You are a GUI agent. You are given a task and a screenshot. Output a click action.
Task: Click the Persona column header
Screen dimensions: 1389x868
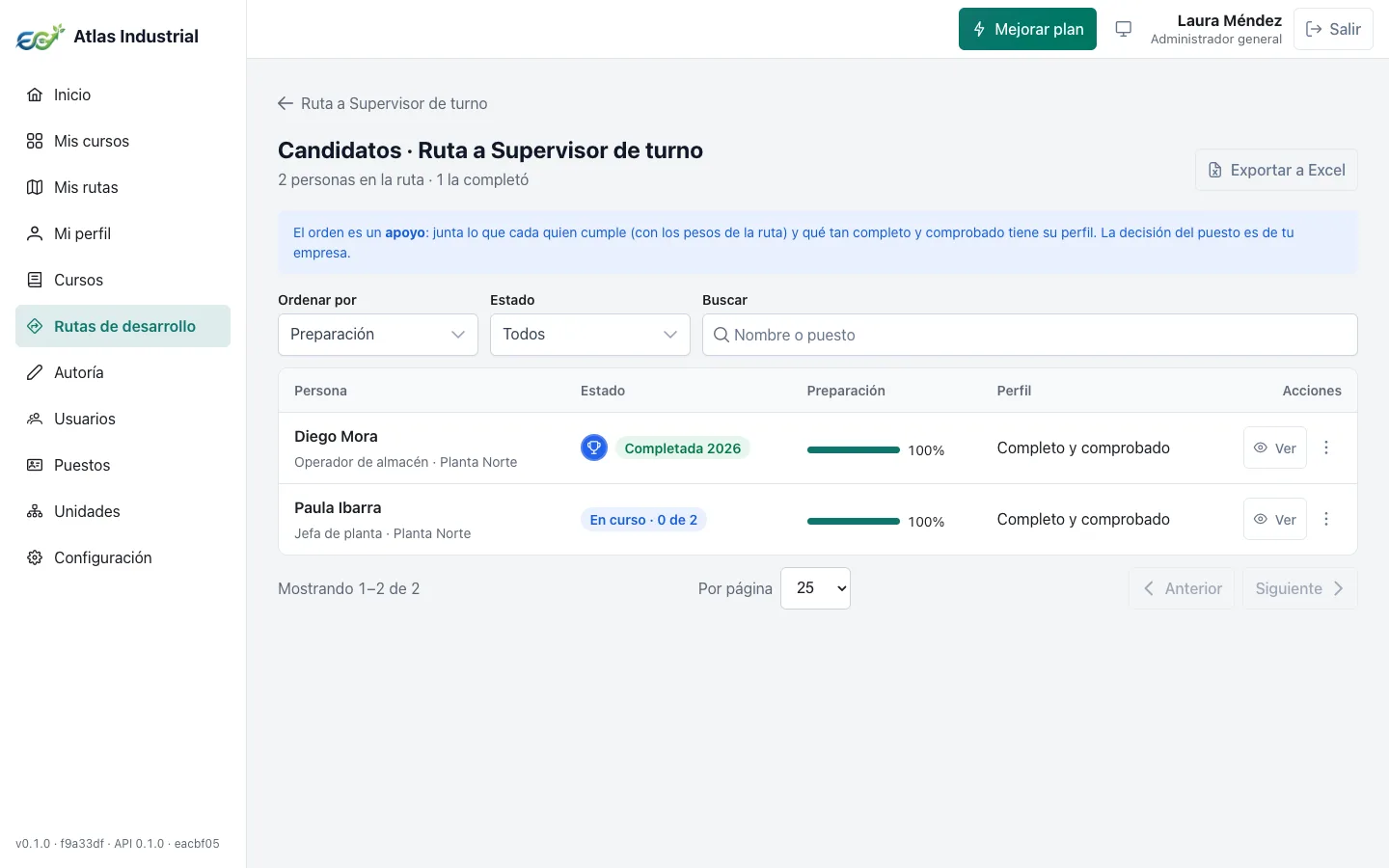pyautogui.click(x=320, y=391)
